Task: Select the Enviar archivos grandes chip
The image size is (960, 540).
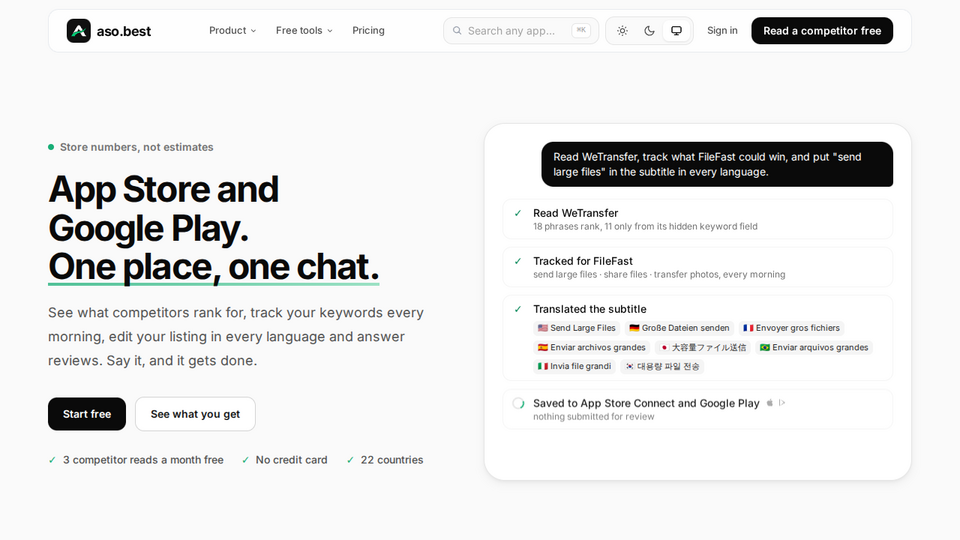Action: [x=591, y=347]
